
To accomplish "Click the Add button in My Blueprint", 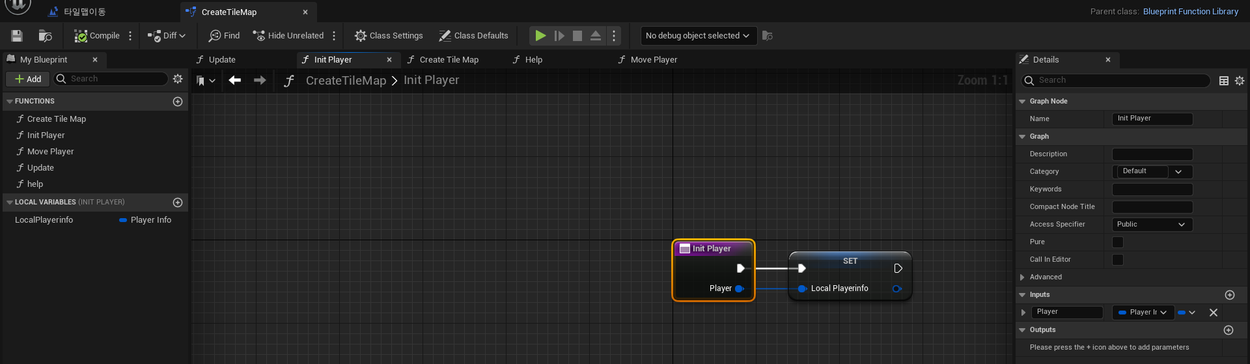I will point(28,79).
